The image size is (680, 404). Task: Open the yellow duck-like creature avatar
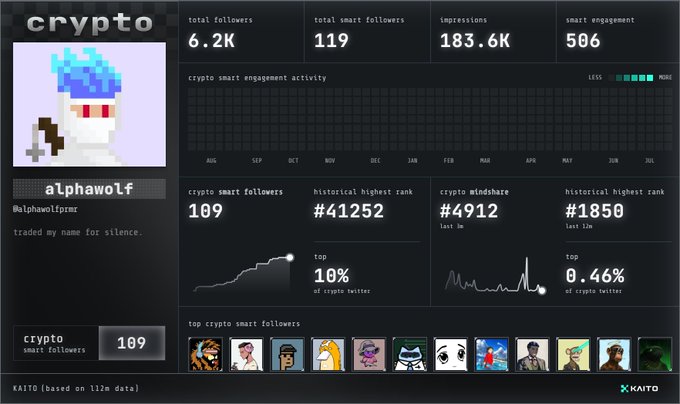point(328,354)
